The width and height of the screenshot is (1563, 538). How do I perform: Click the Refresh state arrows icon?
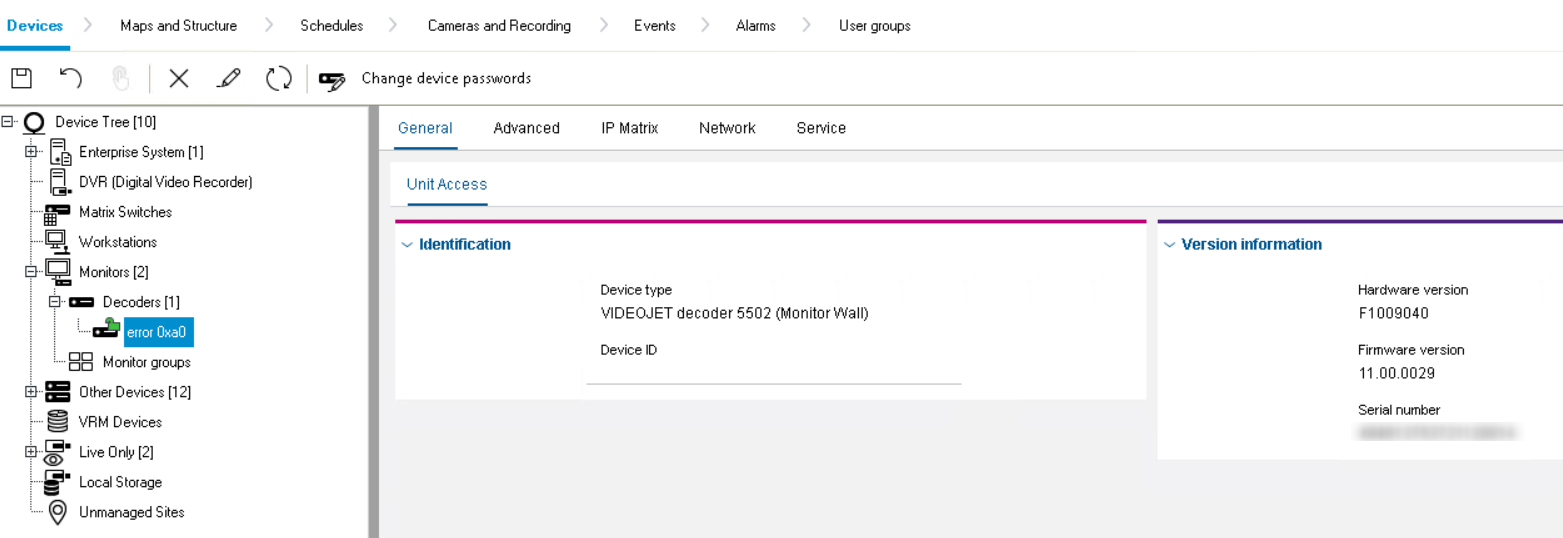(279, 78)
